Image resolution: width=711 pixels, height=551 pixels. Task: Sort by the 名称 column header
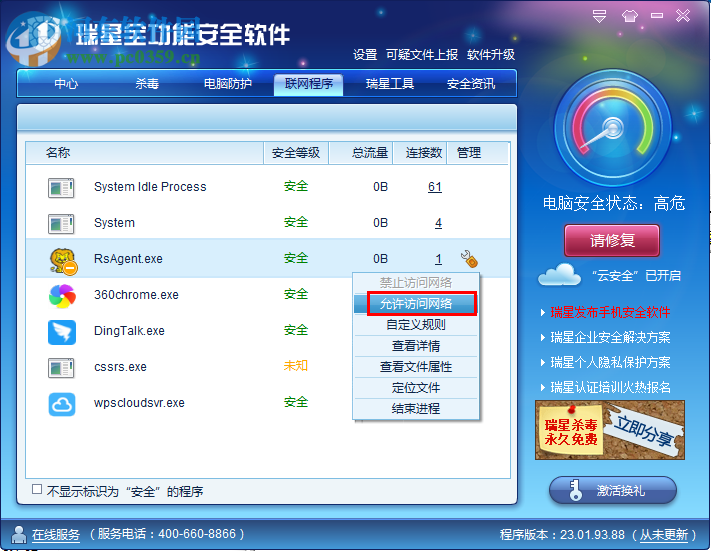point(144,153)
